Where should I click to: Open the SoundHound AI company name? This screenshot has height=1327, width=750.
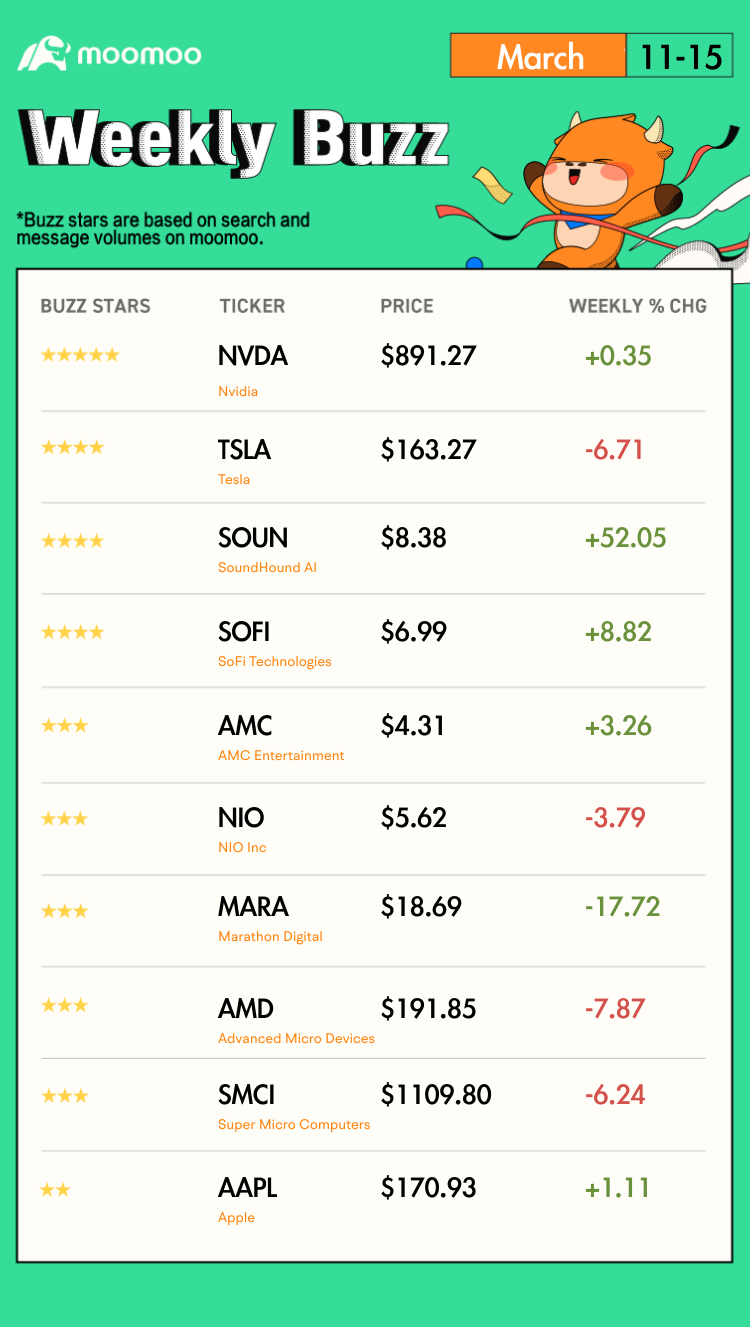click(x=267, y=567)
